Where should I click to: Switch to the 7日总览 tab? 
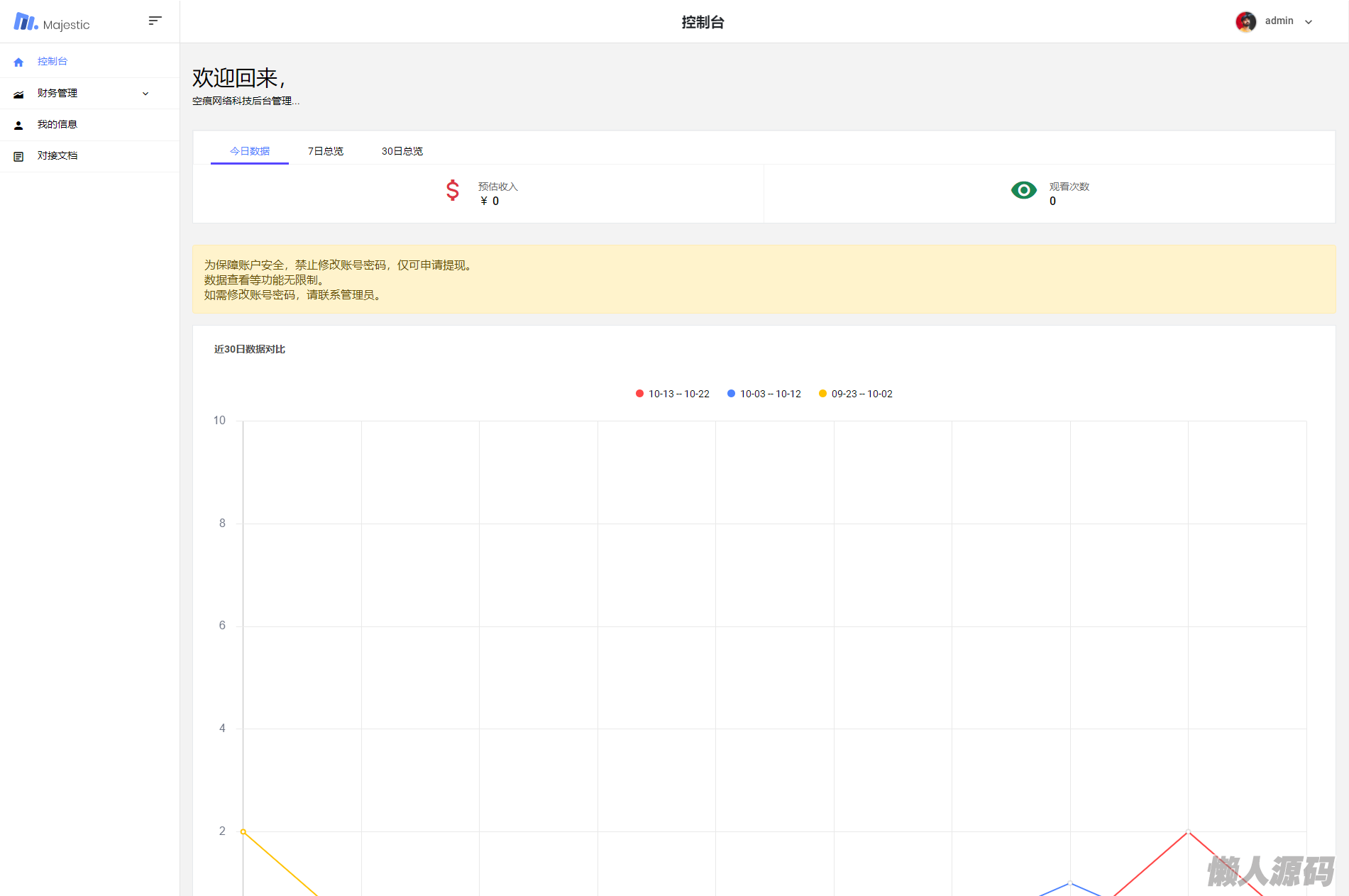(325, 151)
